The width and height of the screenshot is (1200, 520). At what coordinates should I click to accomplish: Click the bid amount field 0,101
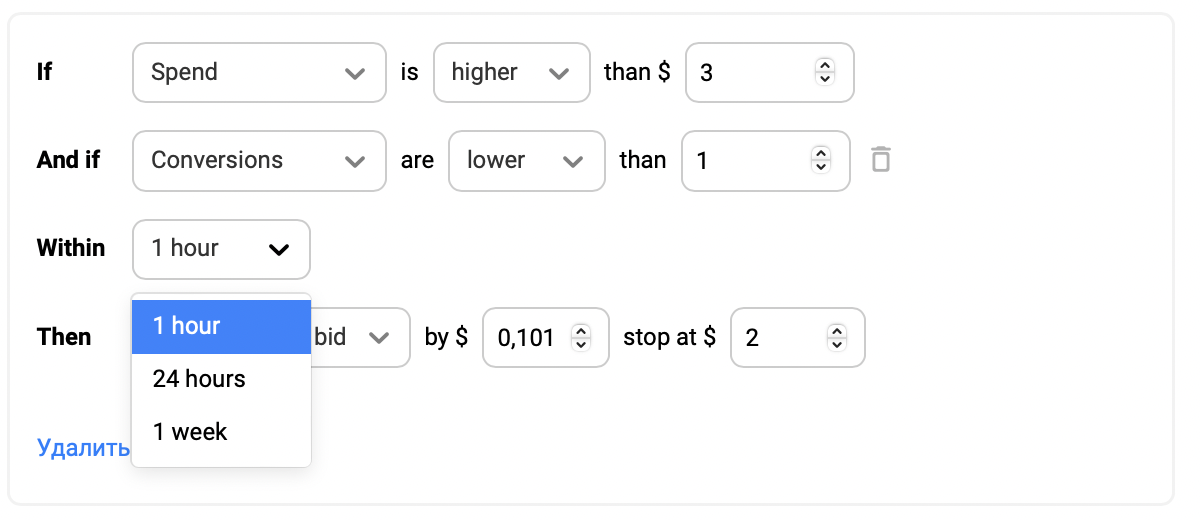pyautogui.click(x=546, y=337)
